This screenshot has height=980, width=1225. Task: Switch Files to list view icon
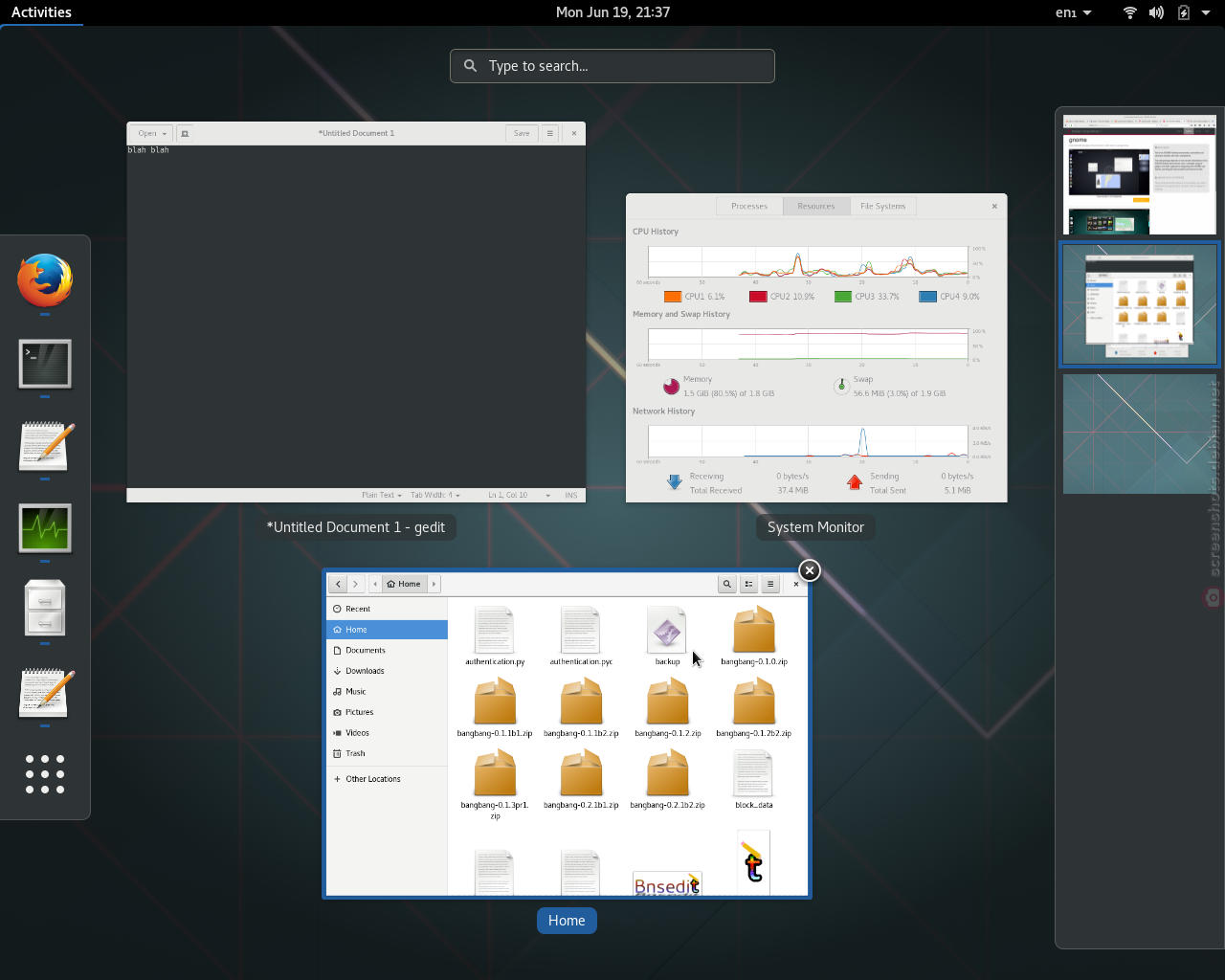(748, 584)
